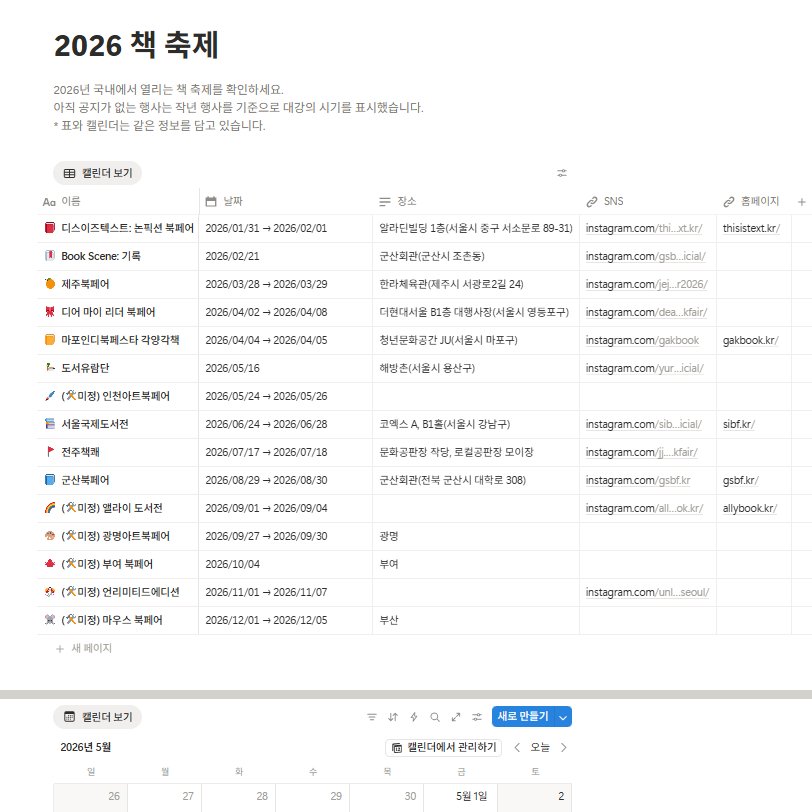Viewport: 812px width, 812px height.
Task: Click the red book icon of 디스이즈텍스트
Action: [50, 228]
